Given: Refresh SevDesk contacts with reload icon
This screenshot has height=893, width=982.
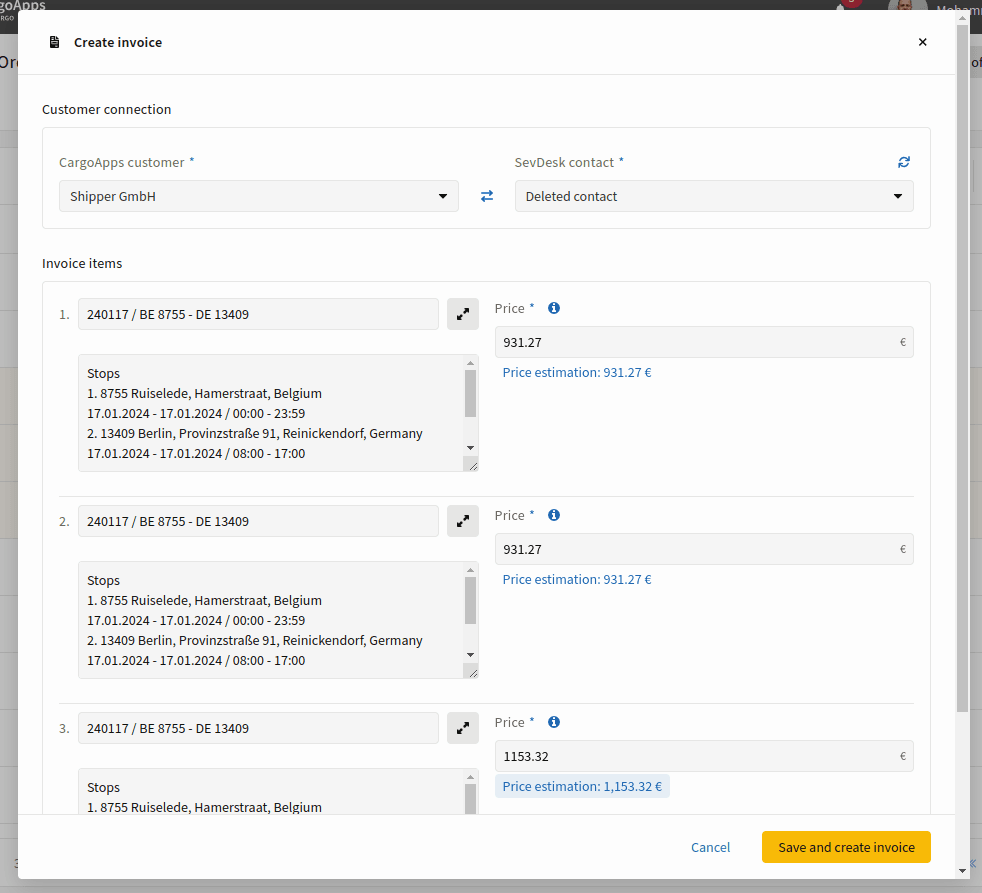Looking at the screenshot, I should [x=903, y=162].
